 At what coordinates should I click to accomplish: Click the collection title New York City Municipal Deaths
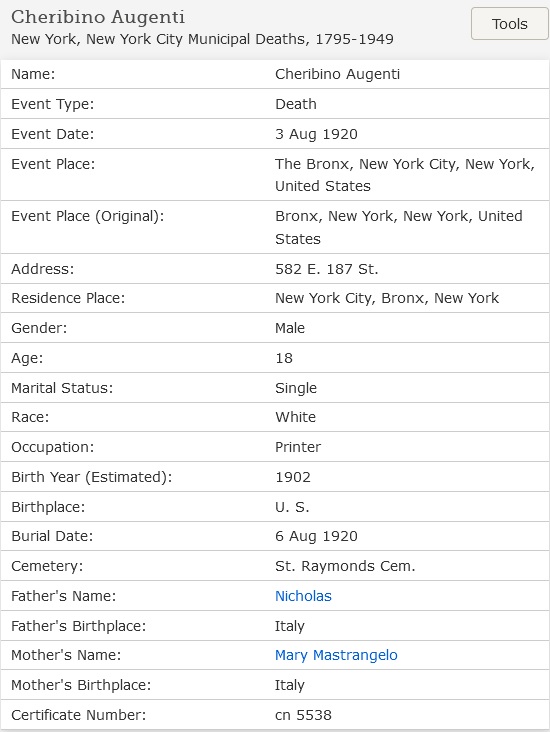coord(202,39)
